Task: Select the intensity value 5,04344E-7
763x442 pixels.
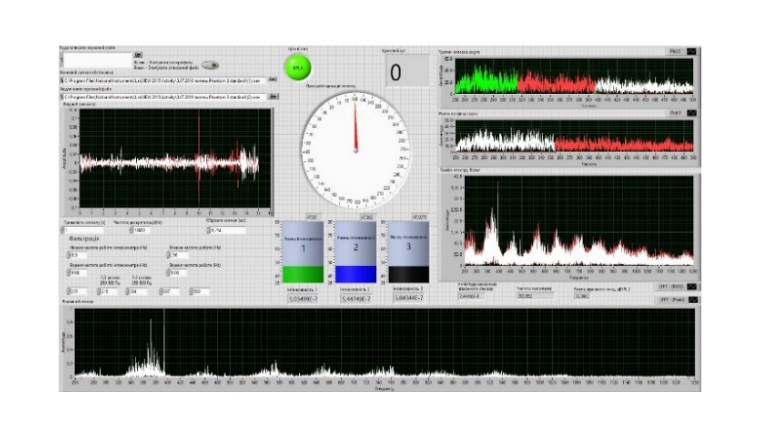Action: (x=409, y=298)
